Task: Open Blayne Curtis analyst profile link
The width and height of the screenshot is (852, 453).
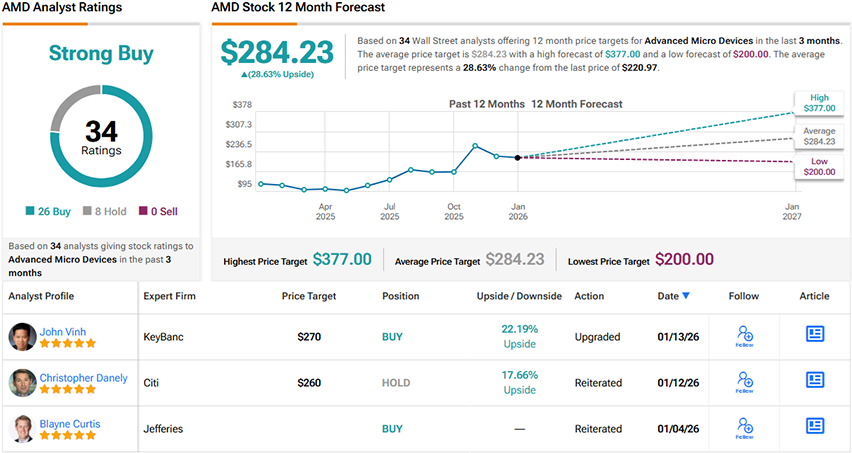Action: (70, 423)
